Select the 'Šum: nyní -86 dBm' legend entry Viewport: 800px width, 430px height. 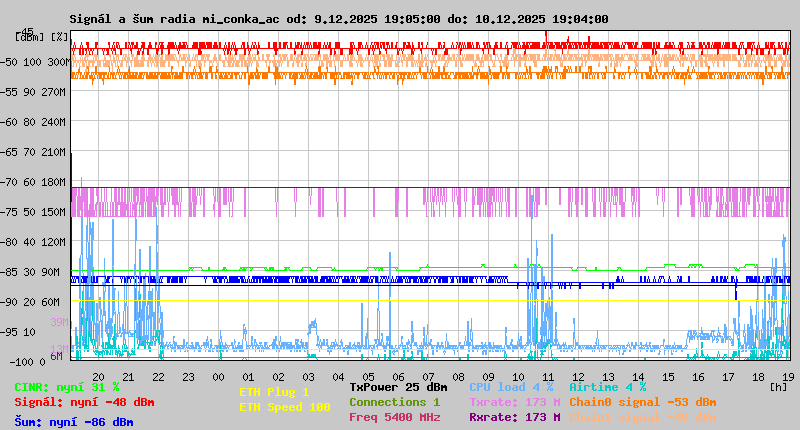point(74,422)
